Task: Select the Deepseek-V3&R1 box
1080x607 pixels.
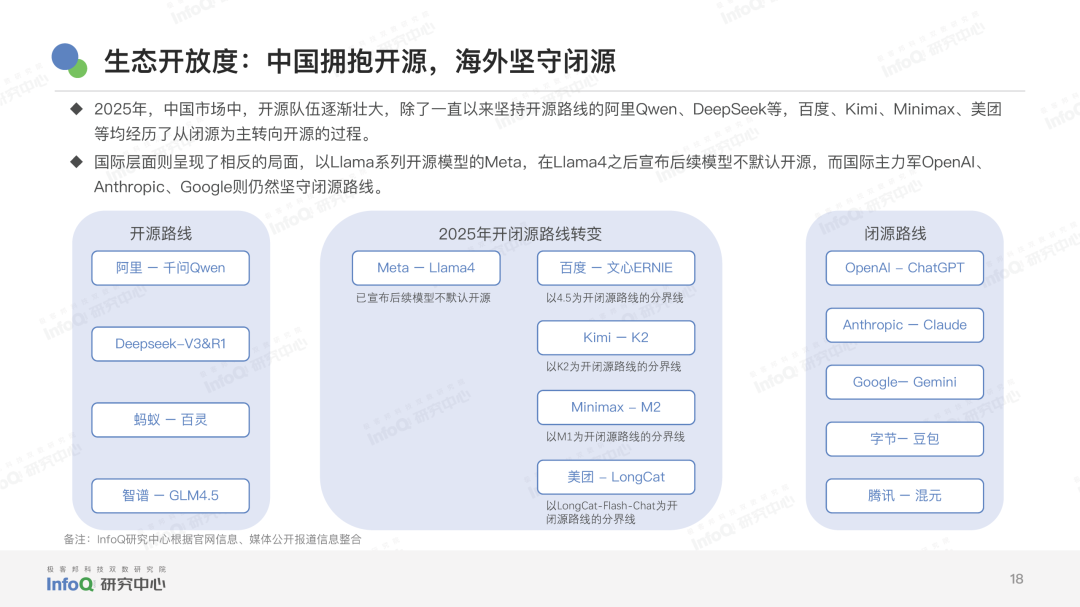Action: coord(170,344)
